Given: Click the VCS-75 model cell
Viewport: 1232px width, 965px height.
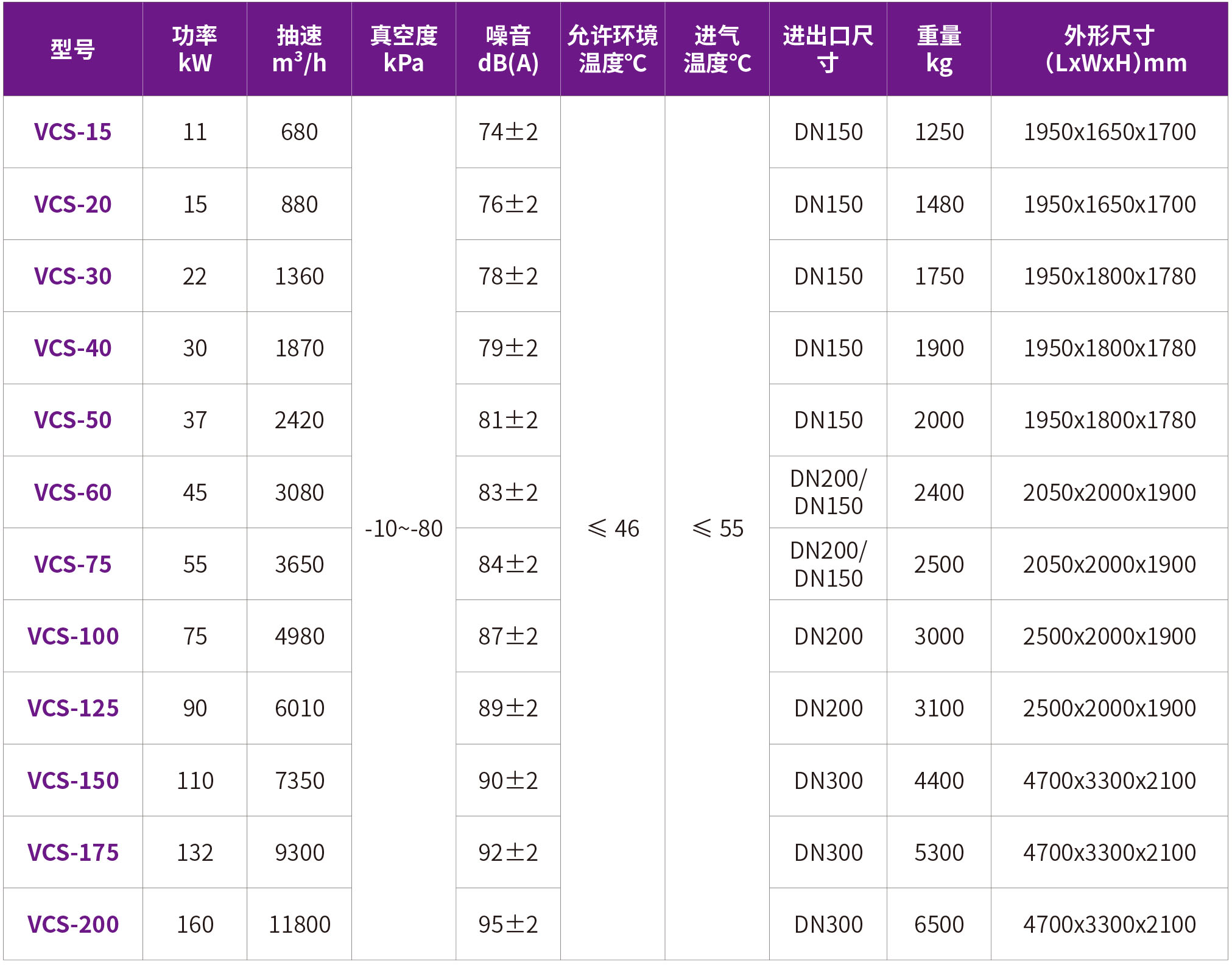Looking at the screenshot, I should [x=72, y=565].
